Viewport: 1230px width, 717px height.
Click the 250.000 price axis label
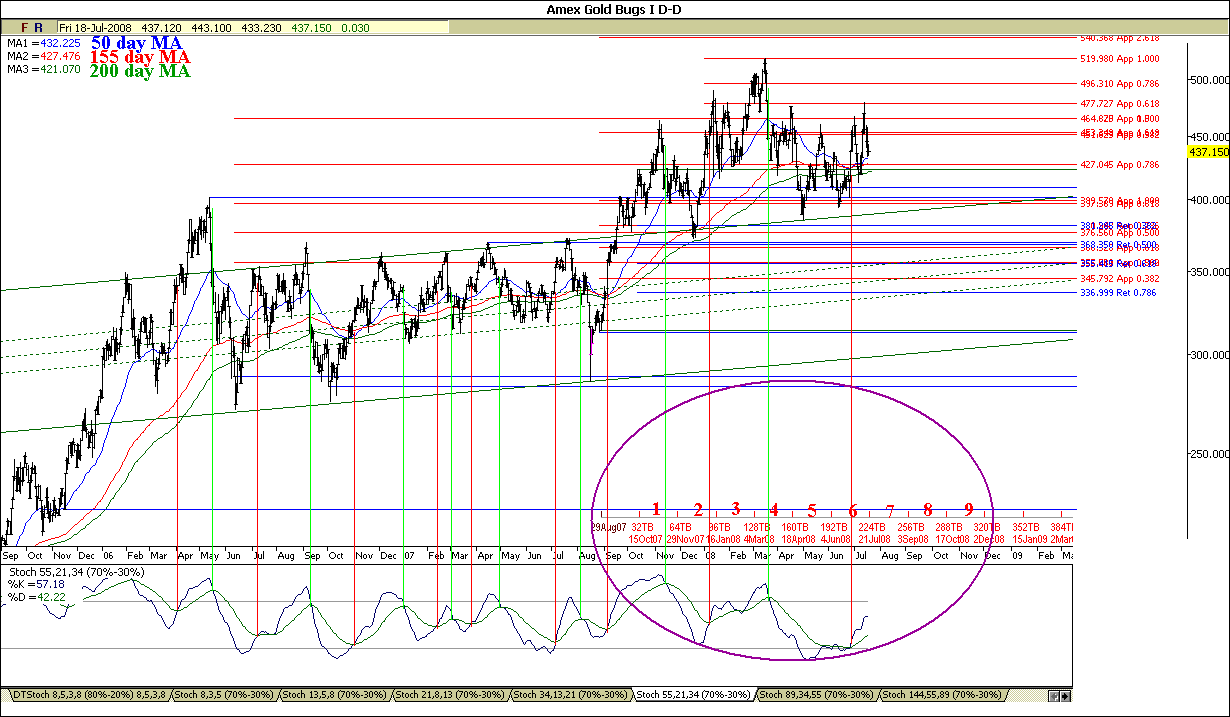(x=1209, y=453)
